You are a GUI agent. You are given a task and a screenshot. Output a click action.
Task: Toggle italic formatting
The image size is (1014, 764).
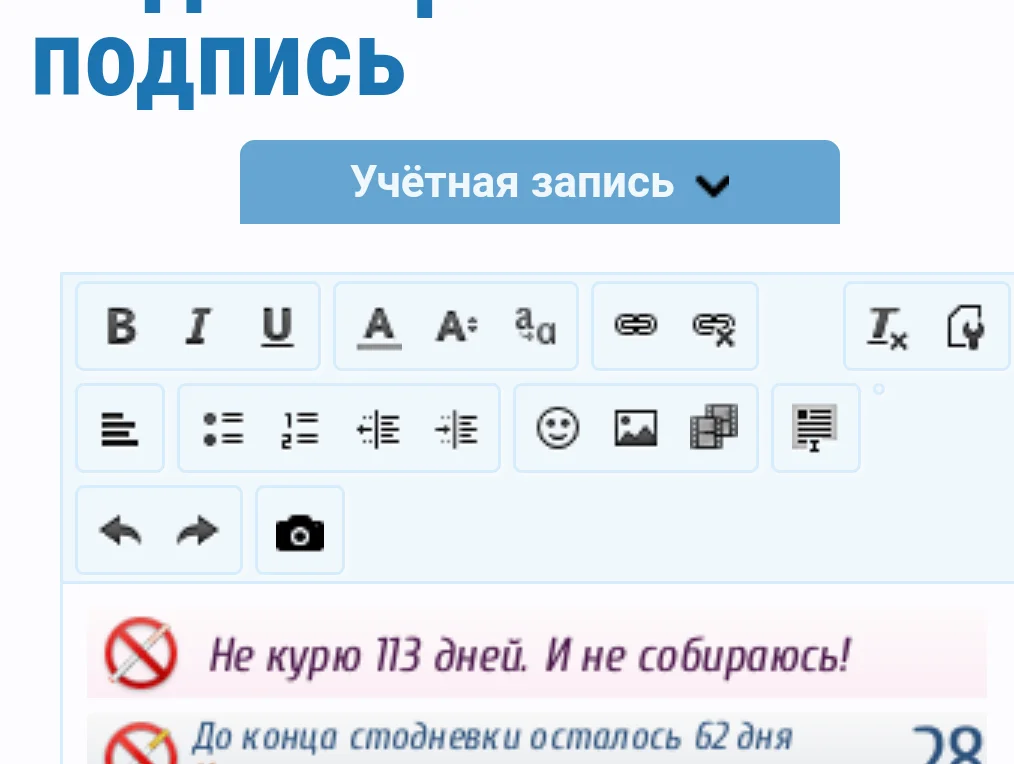pos(199,325)
